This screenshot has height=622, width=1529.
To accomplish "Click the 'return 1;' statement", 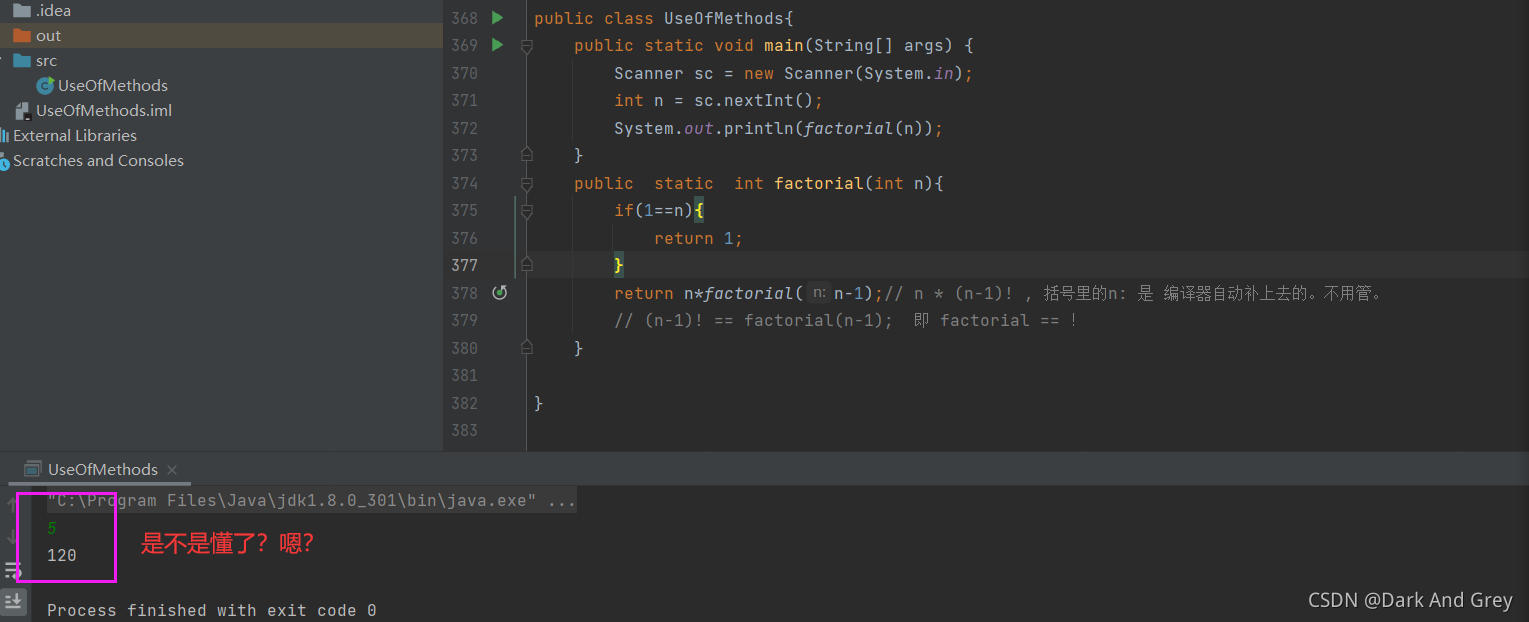I will coord(698,238).
